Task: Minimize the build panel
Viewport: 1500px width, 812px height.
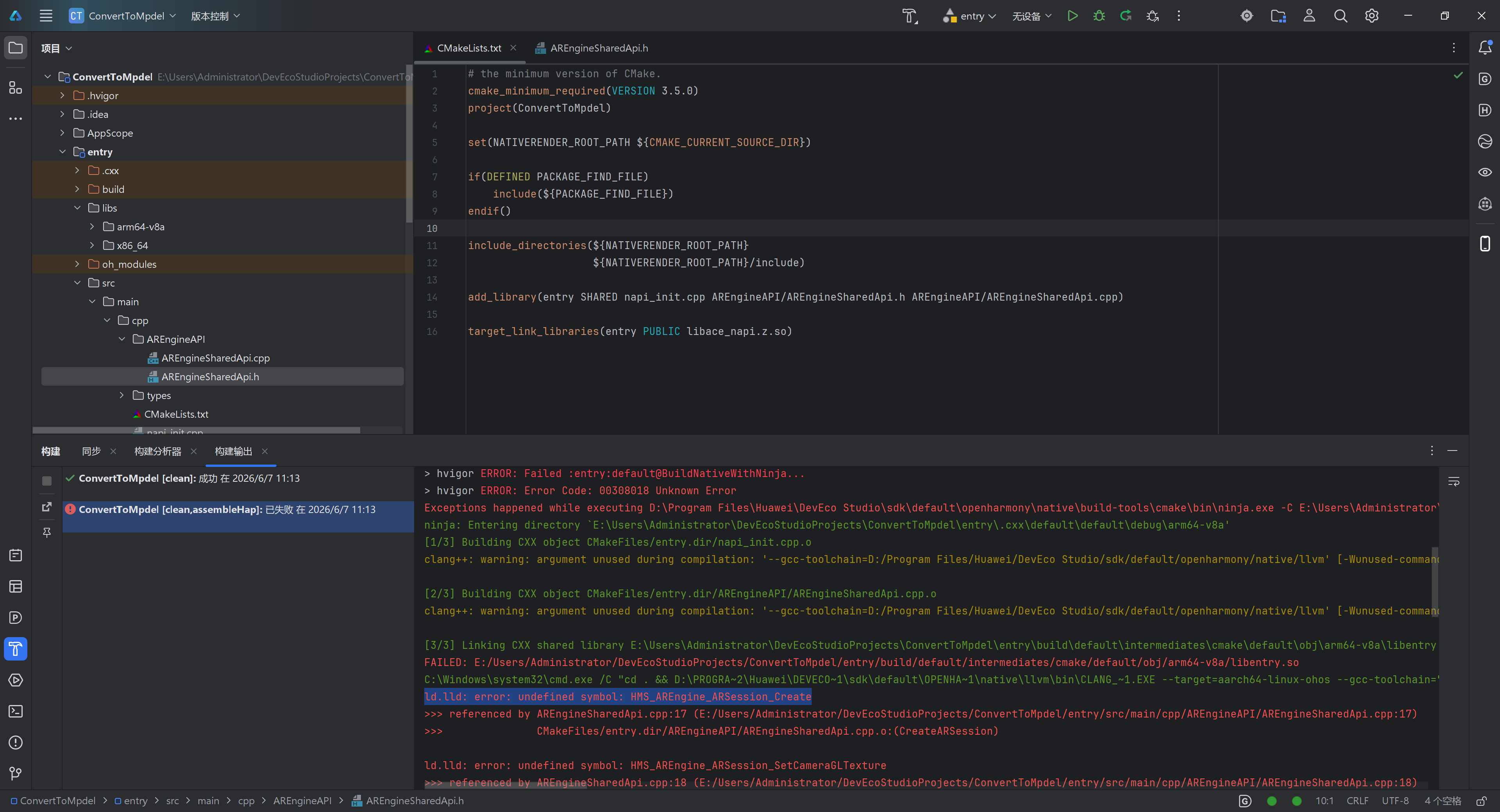Action: click(1452, 451)
